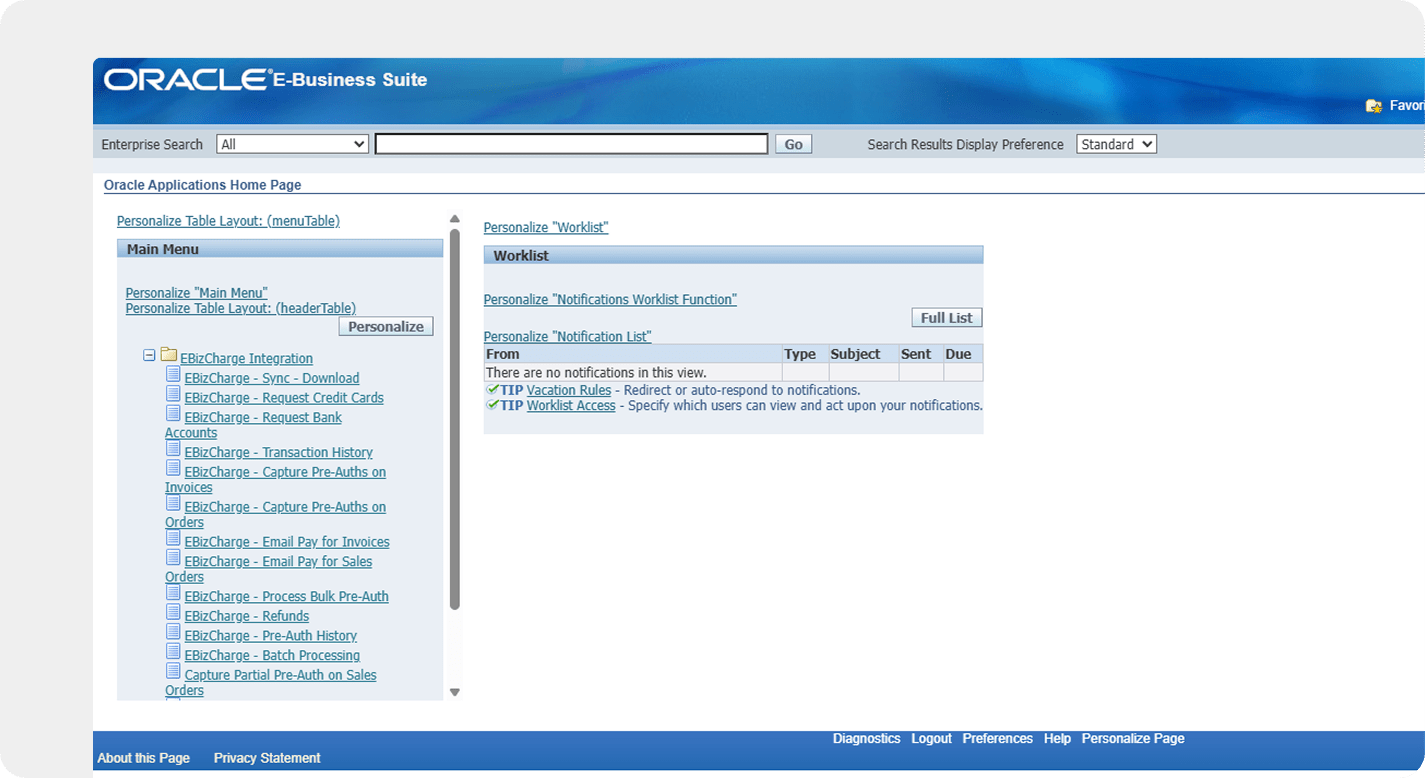Open EBizCharge - Batch Processing link

(x=272, y=656)
